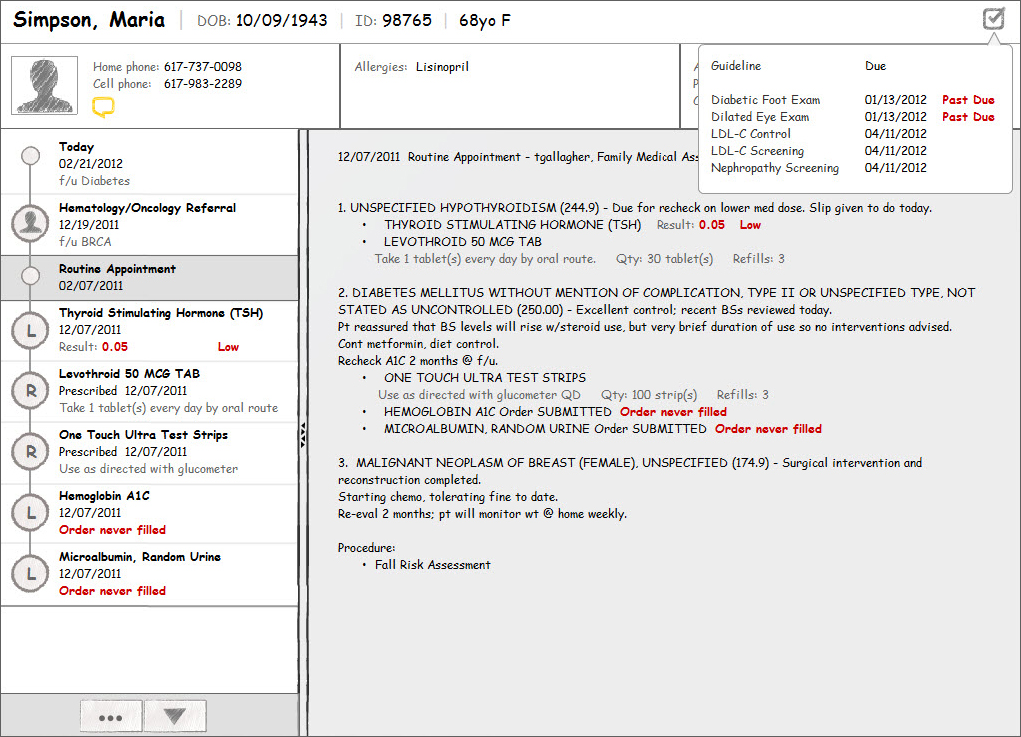Click Order never filled under Microalbumin entry
1021x737 pixels.
coord(112,591)
